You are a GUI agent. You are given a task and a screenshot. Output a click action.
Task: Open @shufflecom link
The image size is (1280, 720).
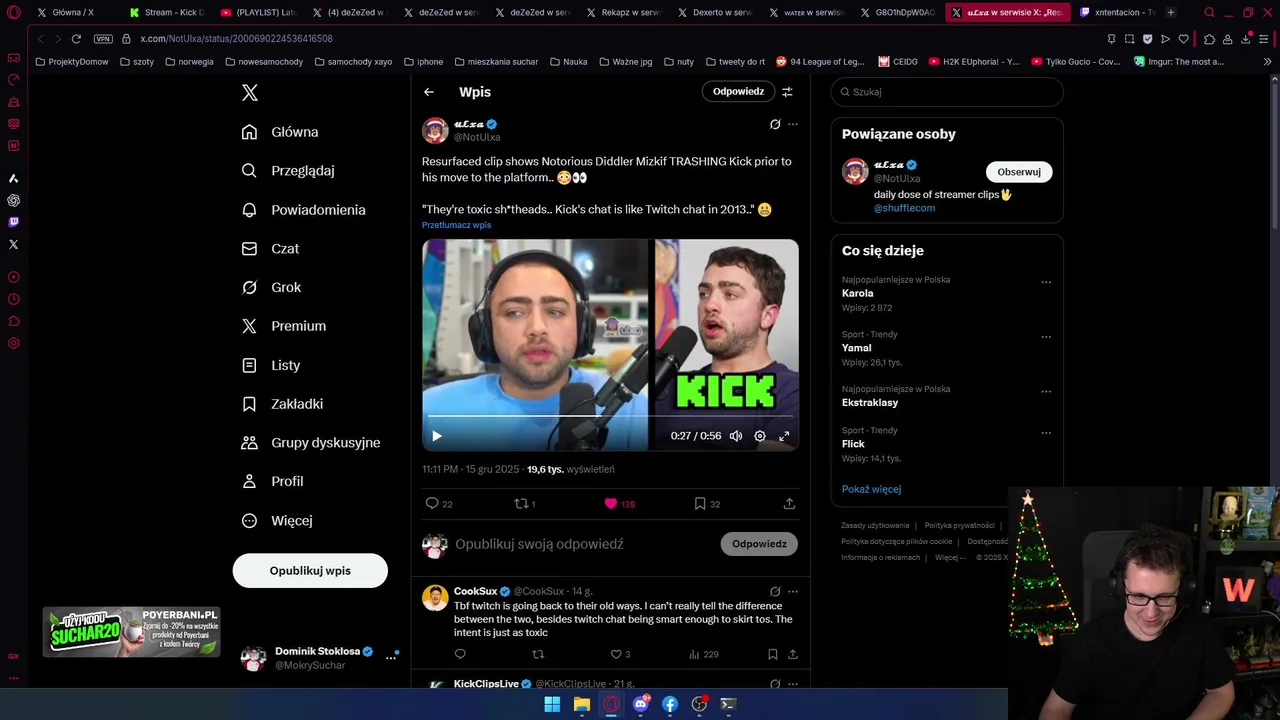click(904, 208)
